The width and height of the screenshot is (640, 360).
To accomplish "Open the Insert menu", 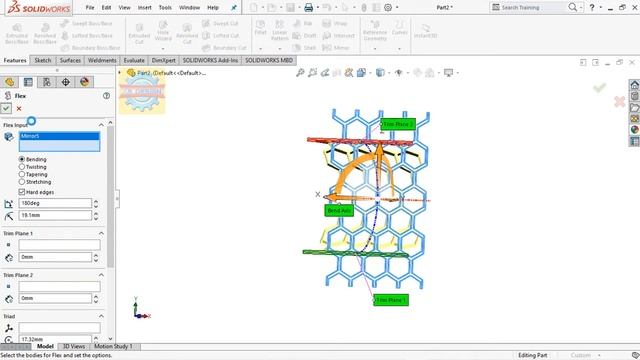I will 144,7.
